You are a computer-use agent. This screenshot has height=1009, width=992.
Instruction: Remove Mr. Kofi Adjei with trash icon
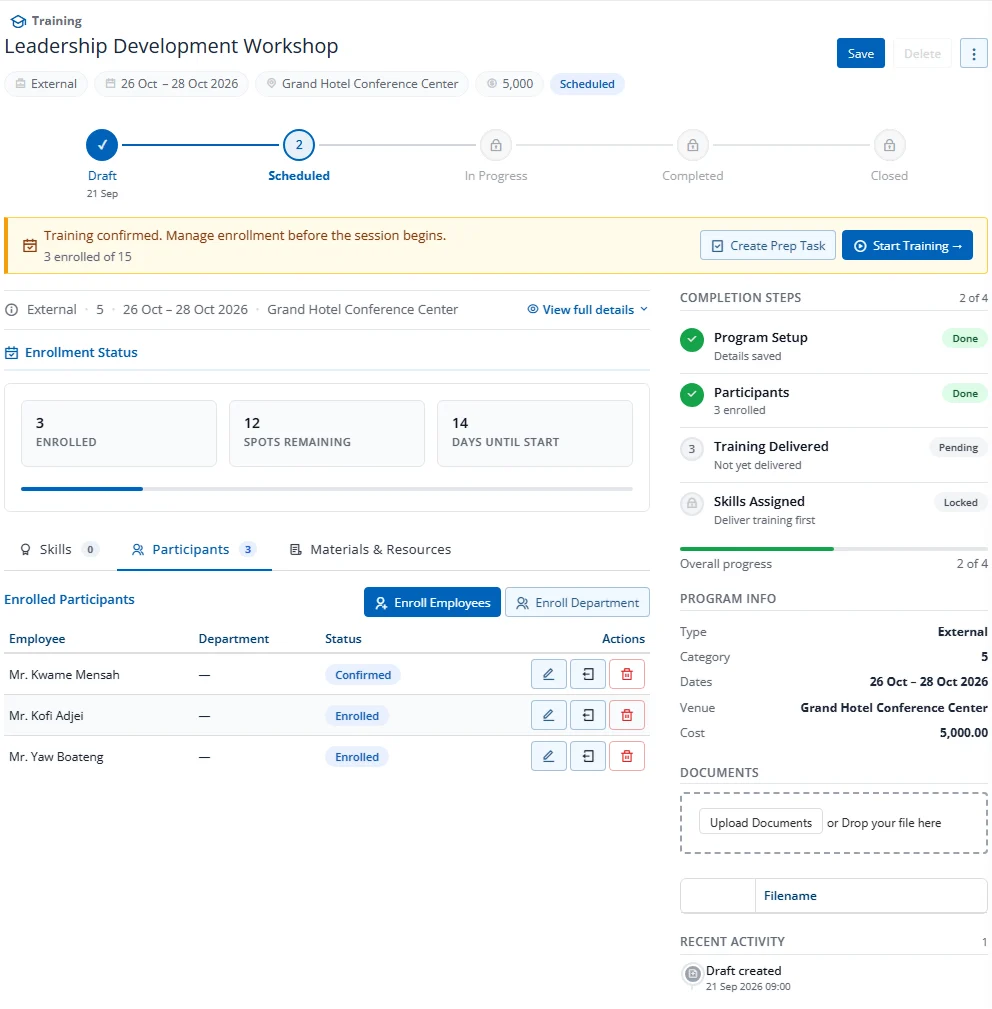(627, 716)
